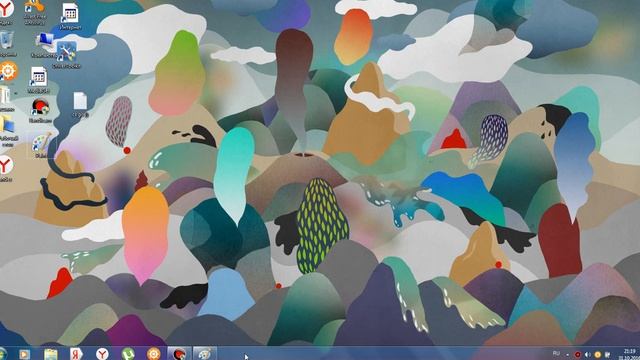Image resolution: width=640 pixels, height=360 pixels.
Task: Open the RU language indicator
Action: (x=556, y=353)
